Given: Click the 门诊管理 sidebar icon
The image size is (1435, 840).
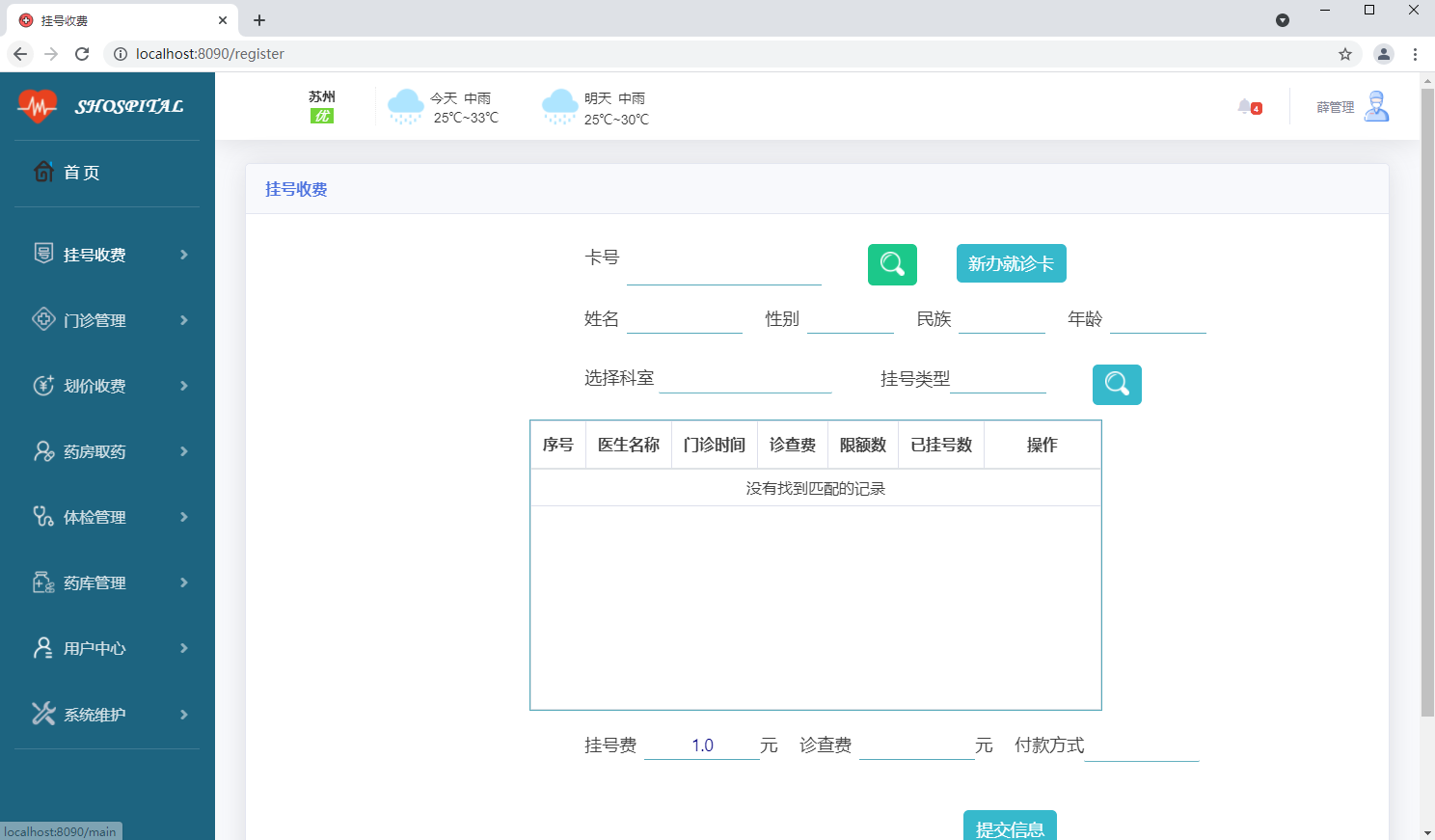Looking at the screenshot, I should coord(43,319).
